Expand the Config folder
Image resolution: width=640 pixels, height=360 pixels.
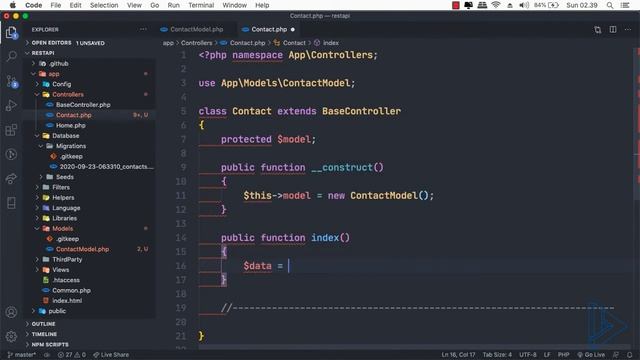(x=62, y=84)
